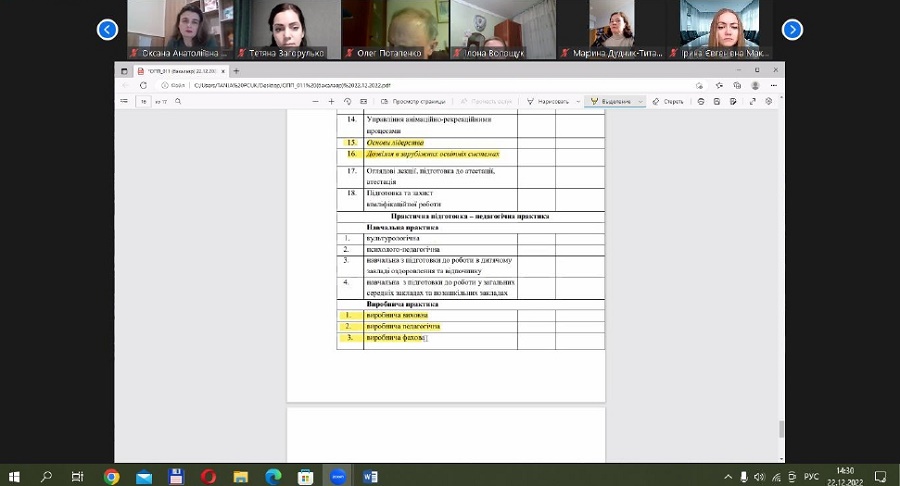The width and height of the screenshot is (900, 486).
Task: Toggle the Draw (Нарисовать) pen tool
Action: [x=547, y=101]
